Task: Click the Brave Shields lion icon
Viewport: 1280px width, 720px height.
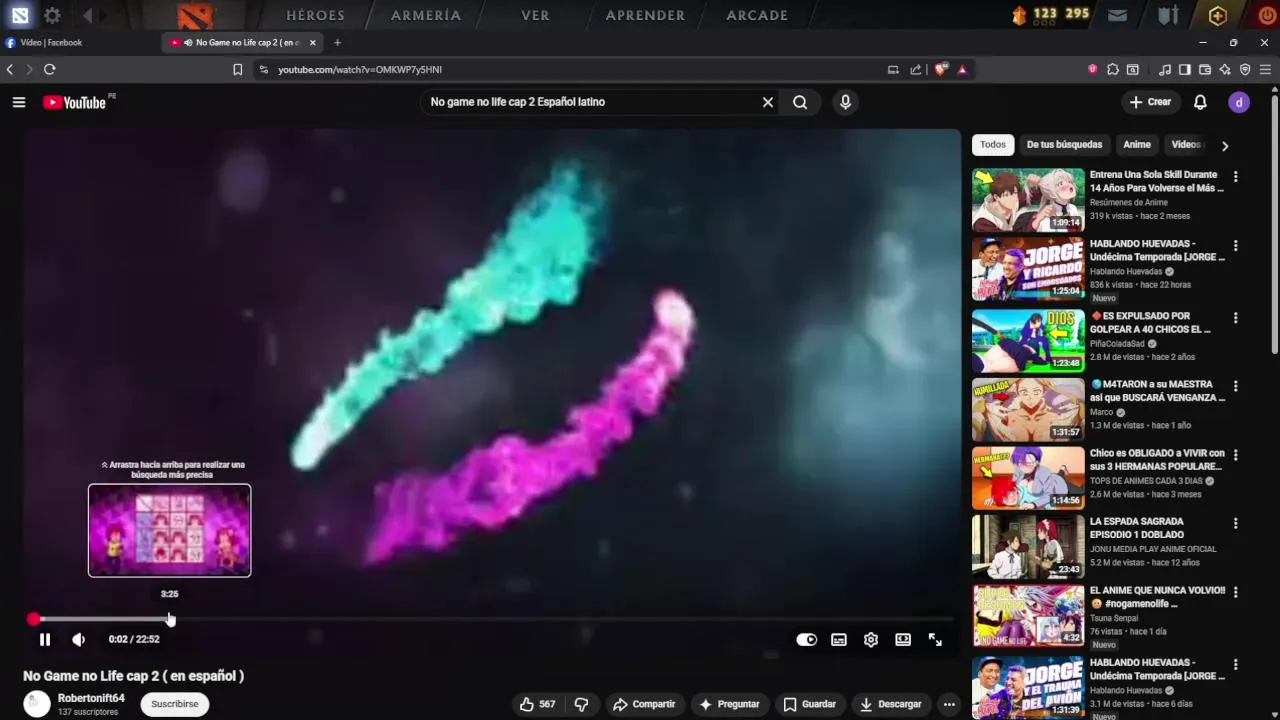Action: point(941,70)
